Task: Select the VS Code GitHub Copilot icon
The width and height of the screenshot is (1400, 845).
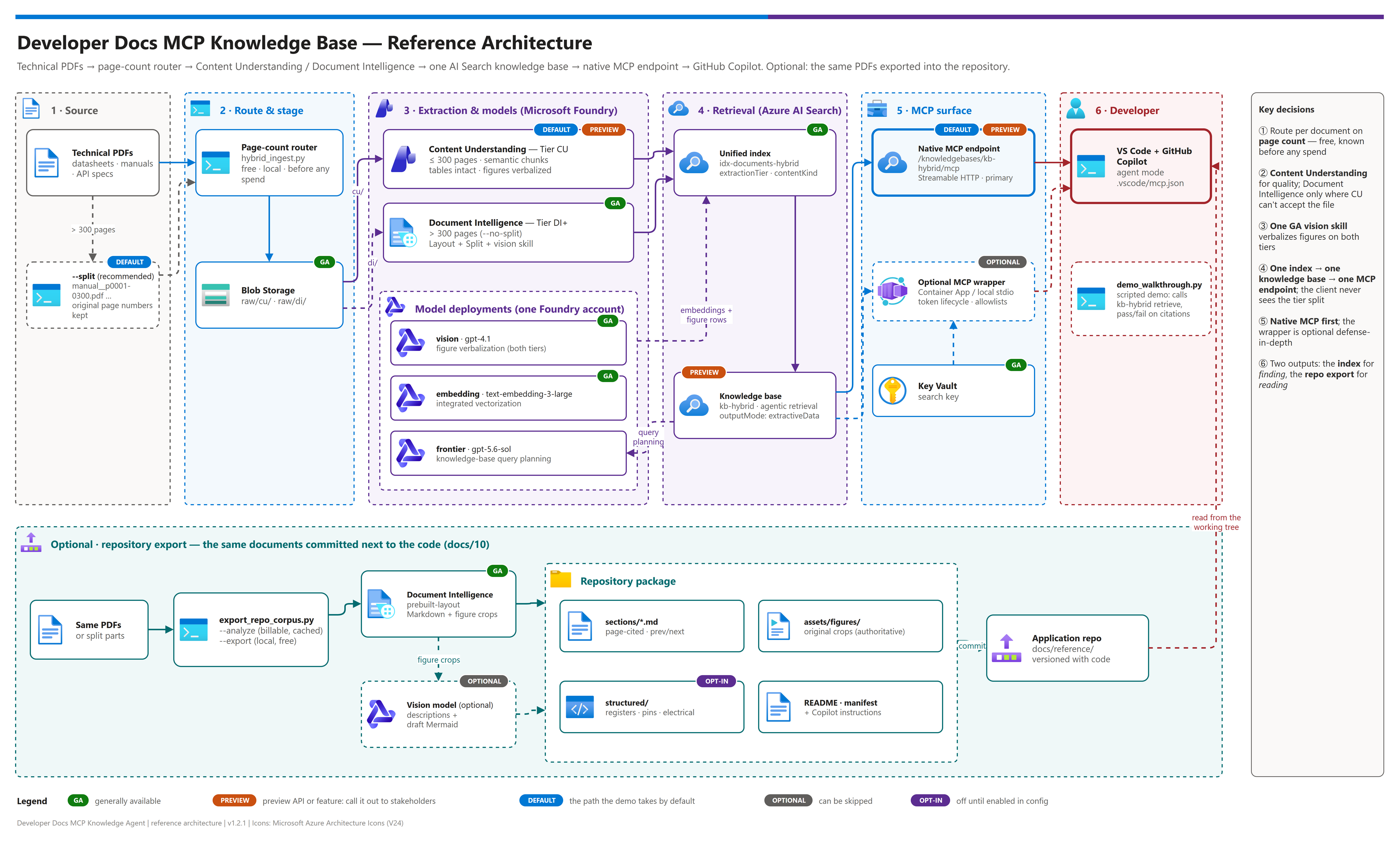Action: [x=1091, y=166]
